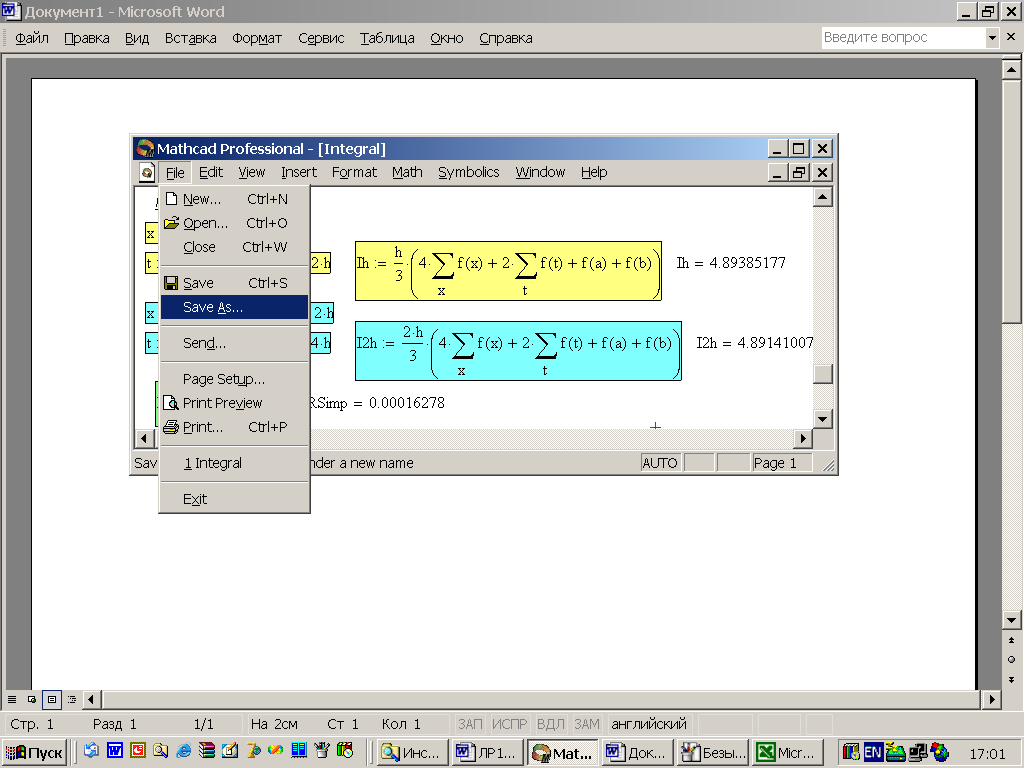Open Word Справка menu
This screenshot has height=768, width=1024.
(x=505, y=38)
